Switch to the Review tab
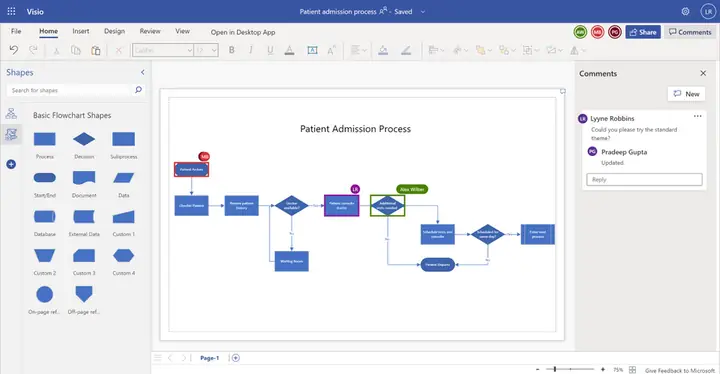Viewport: 720px width, 374px height. pyautogui.click(x=150, y=31)
